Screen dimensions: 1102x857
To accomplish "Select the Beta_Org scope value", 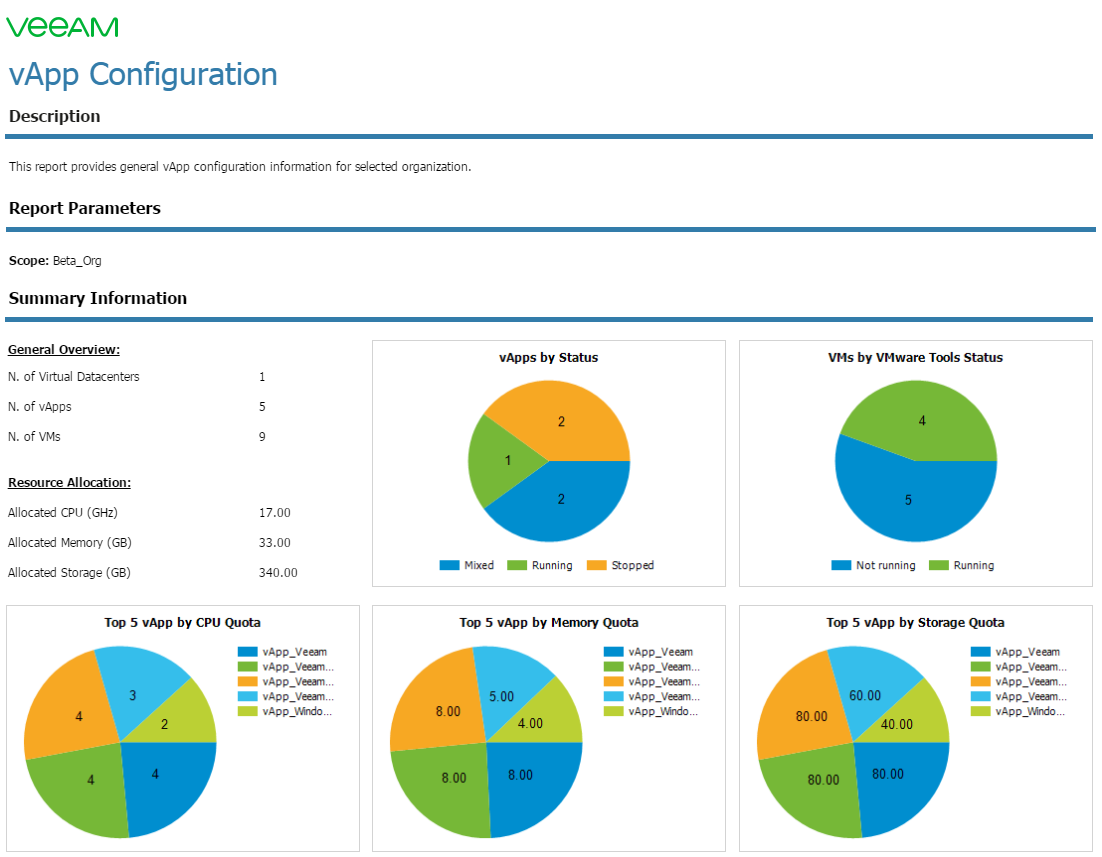I will pos(77,261).
